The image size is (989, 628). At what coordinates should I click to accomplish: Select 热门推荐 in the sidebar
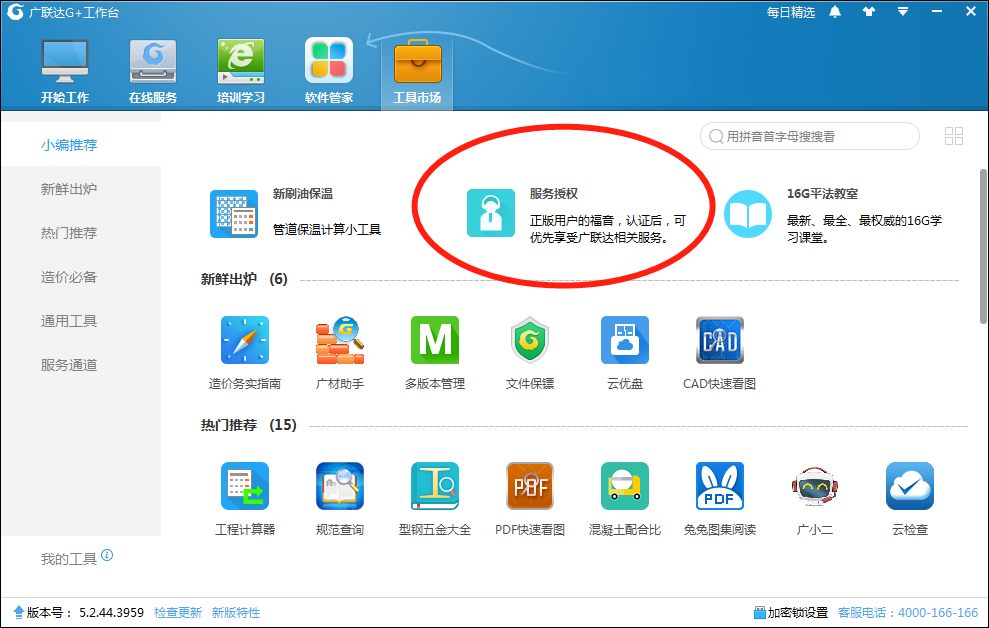(69, 233)
